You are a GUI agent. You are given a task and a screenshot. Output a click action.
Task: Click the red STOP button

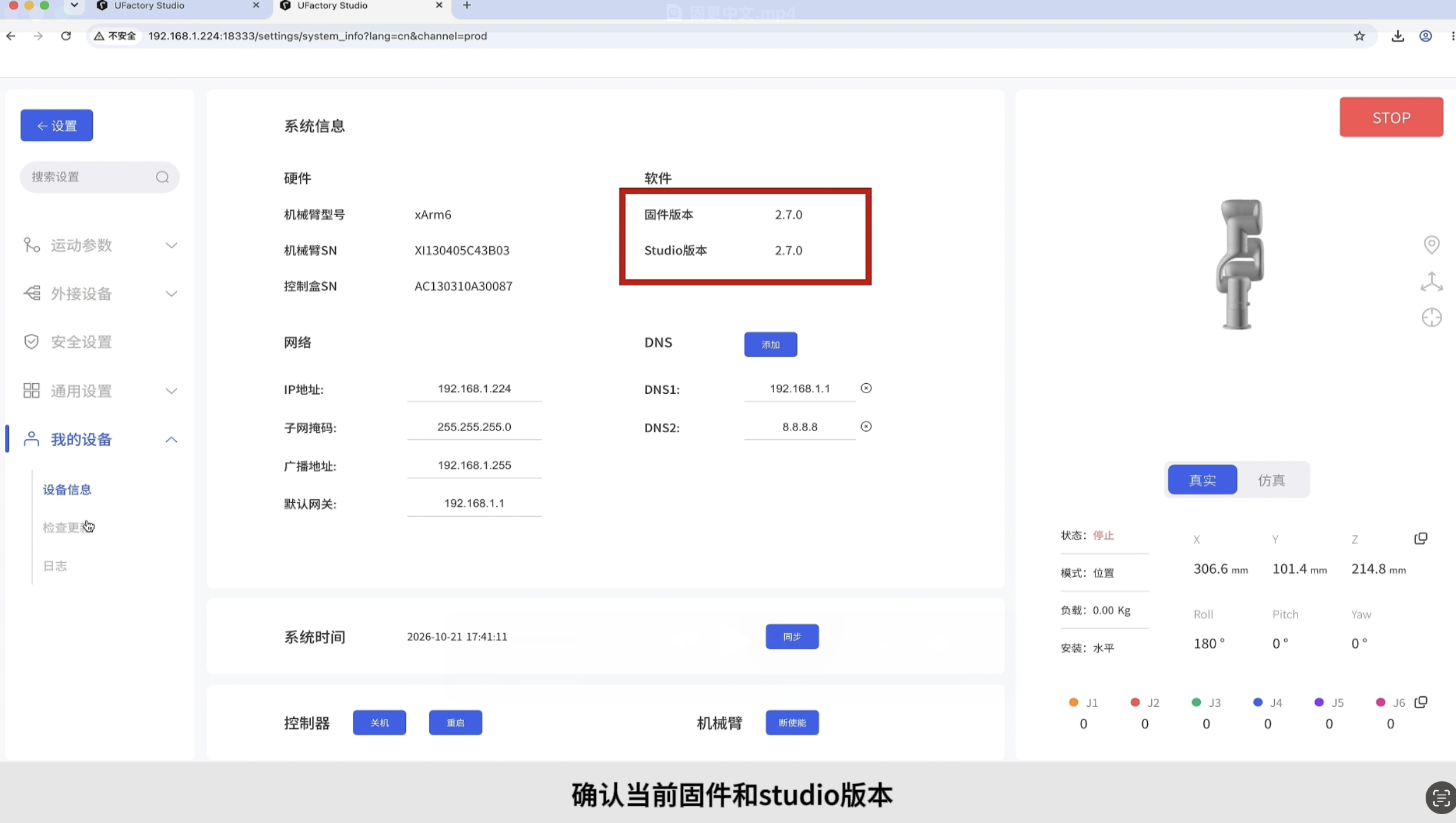1391,117
